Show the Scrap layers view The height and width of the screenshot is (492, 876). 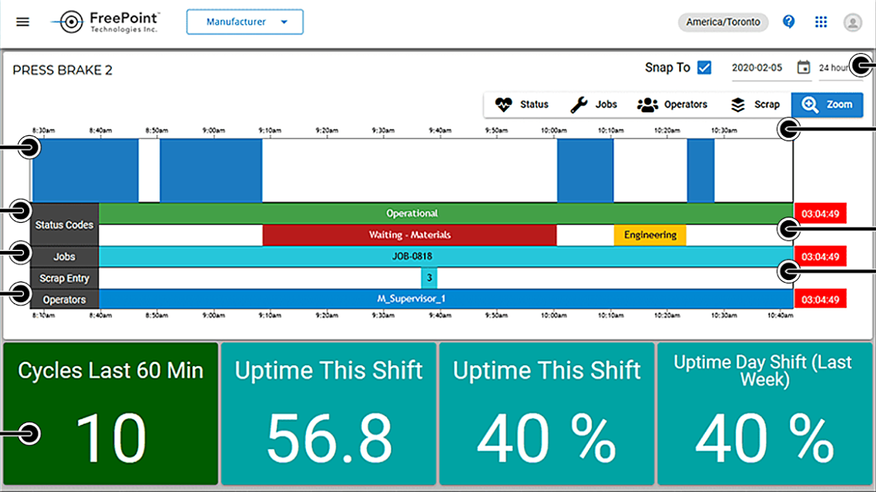(x=755, y=105)
